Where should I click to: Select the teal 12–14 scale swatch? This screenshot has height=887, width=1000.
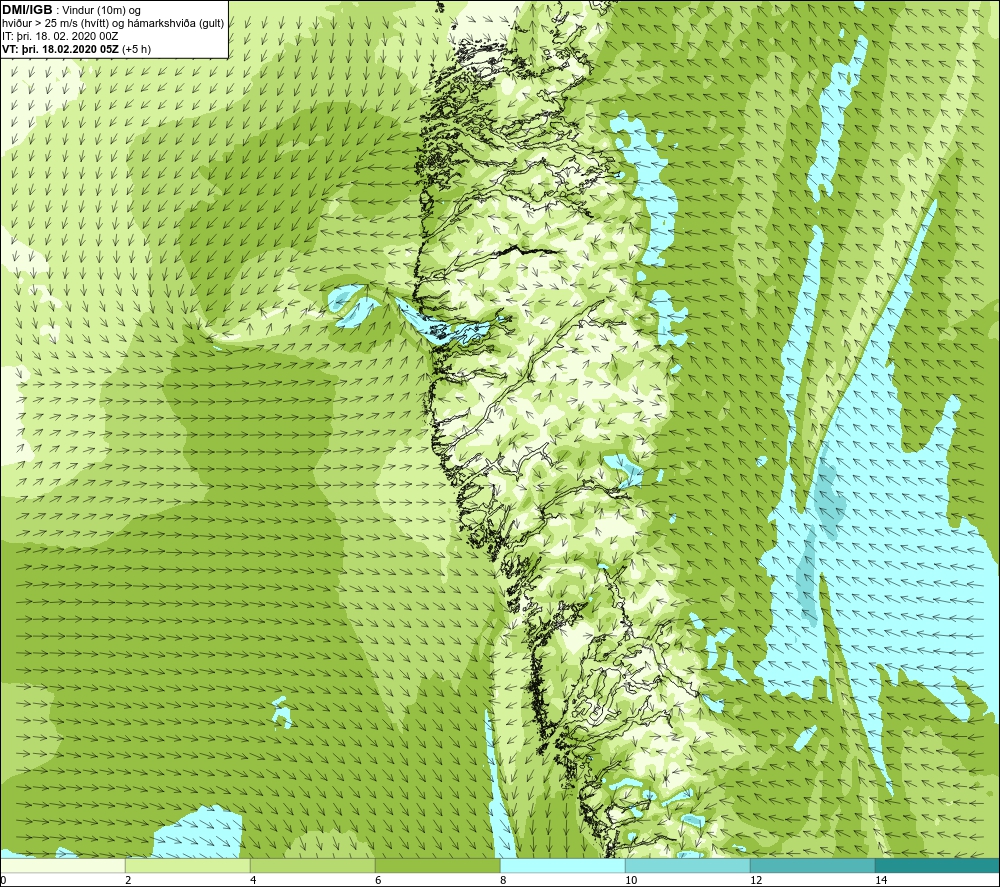click(812, 865)
